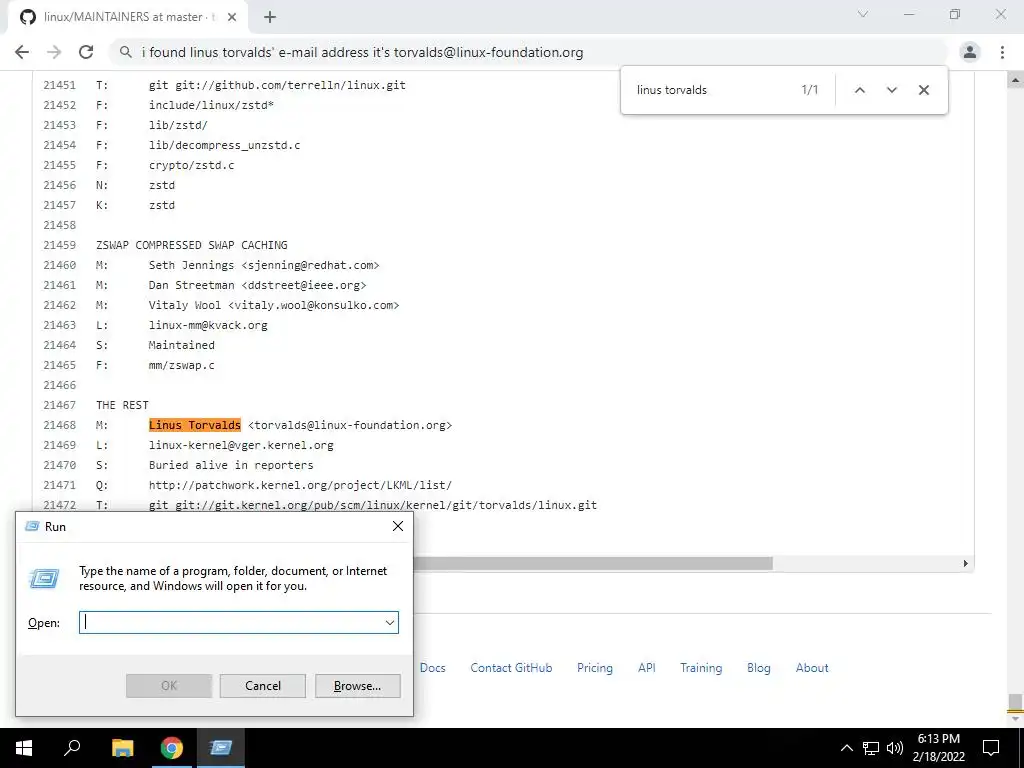
Task: Close the Run dialog with X
Action: pos(398,526)
